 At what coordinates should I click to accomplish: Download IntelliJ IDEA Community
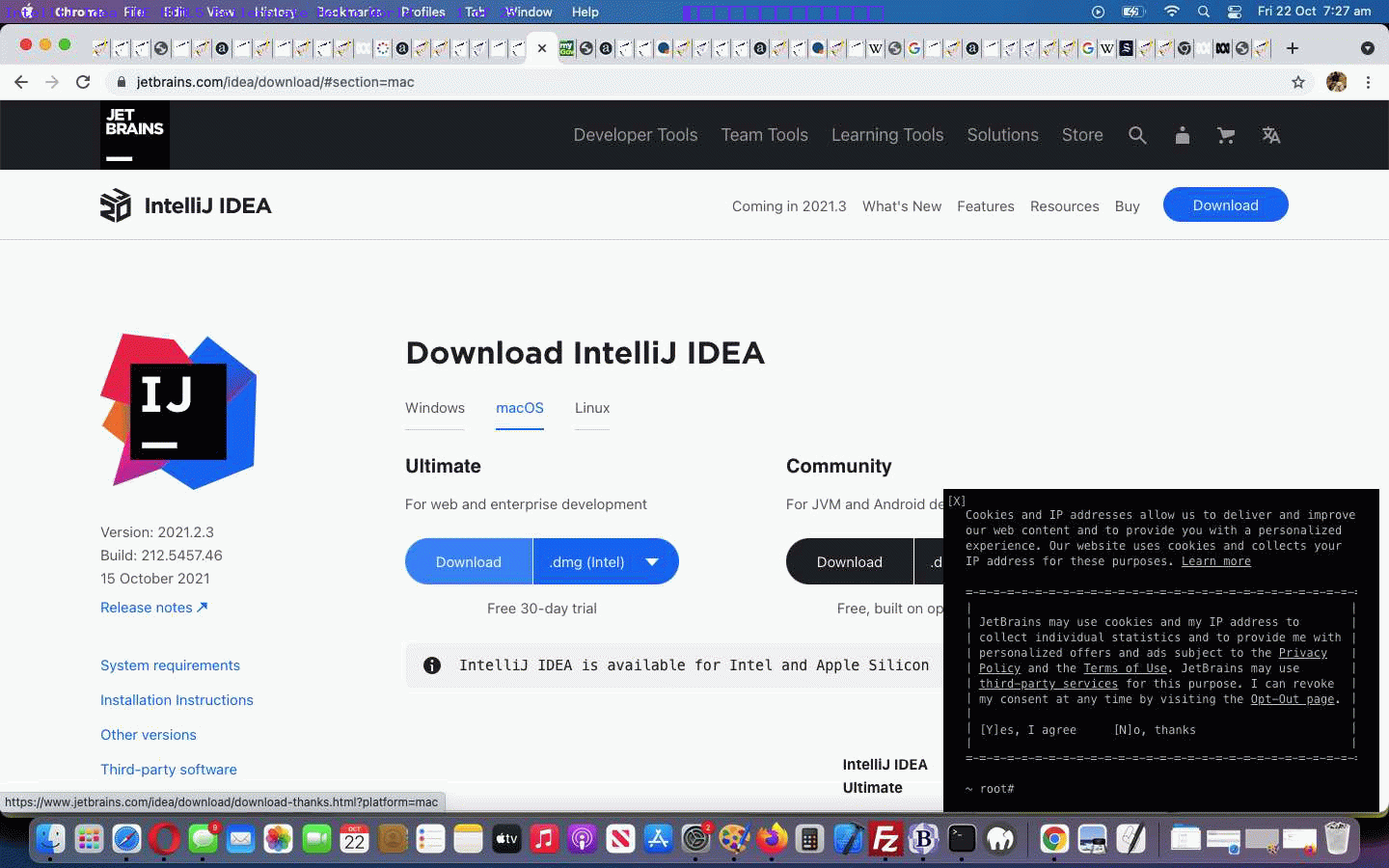click(x=850, y=561)
